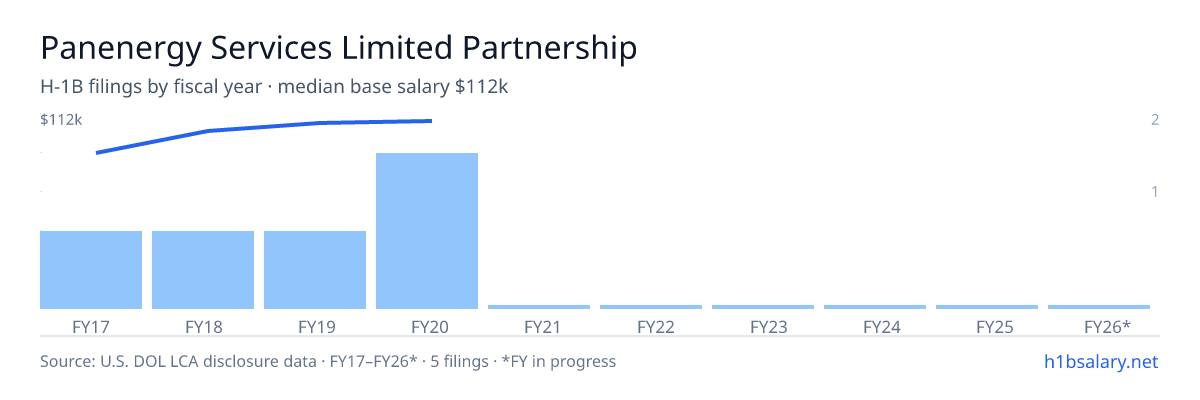1200x400 pixels.
Task: Click the $112k salary axis label
Action: tap(61, 120)
